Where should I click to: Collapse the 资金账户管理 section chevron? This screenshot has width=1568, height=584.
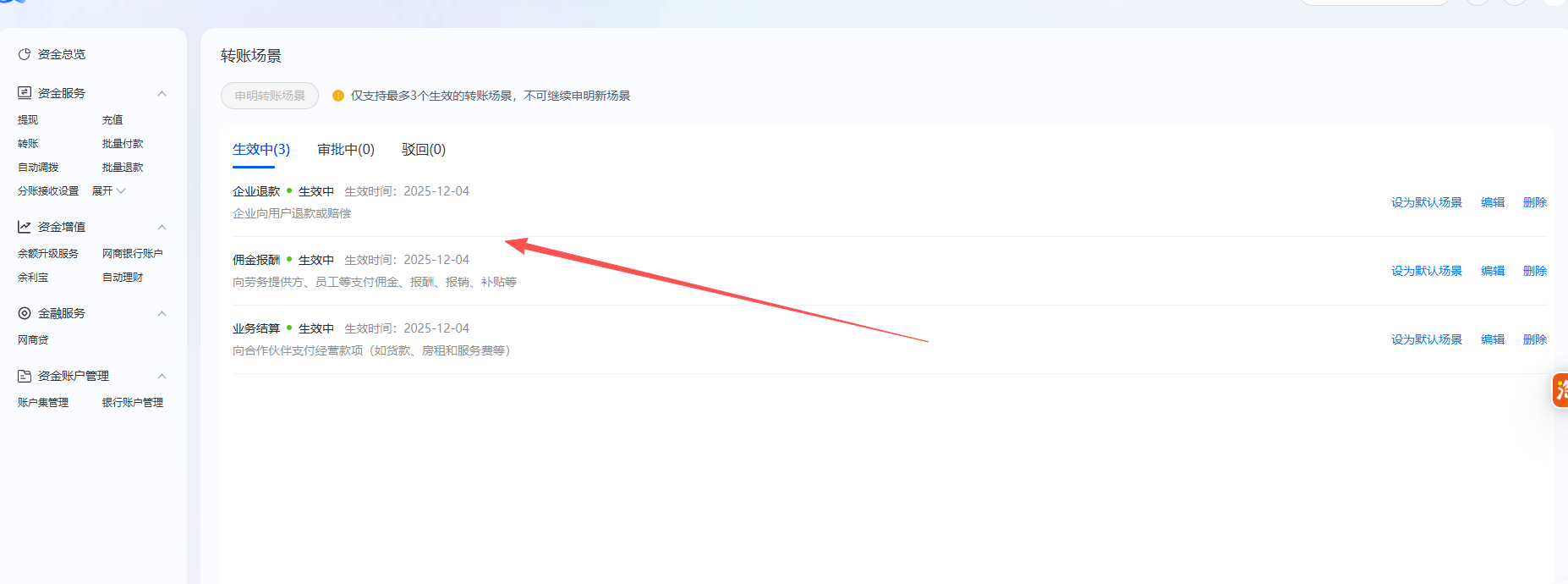coord(162,376)
